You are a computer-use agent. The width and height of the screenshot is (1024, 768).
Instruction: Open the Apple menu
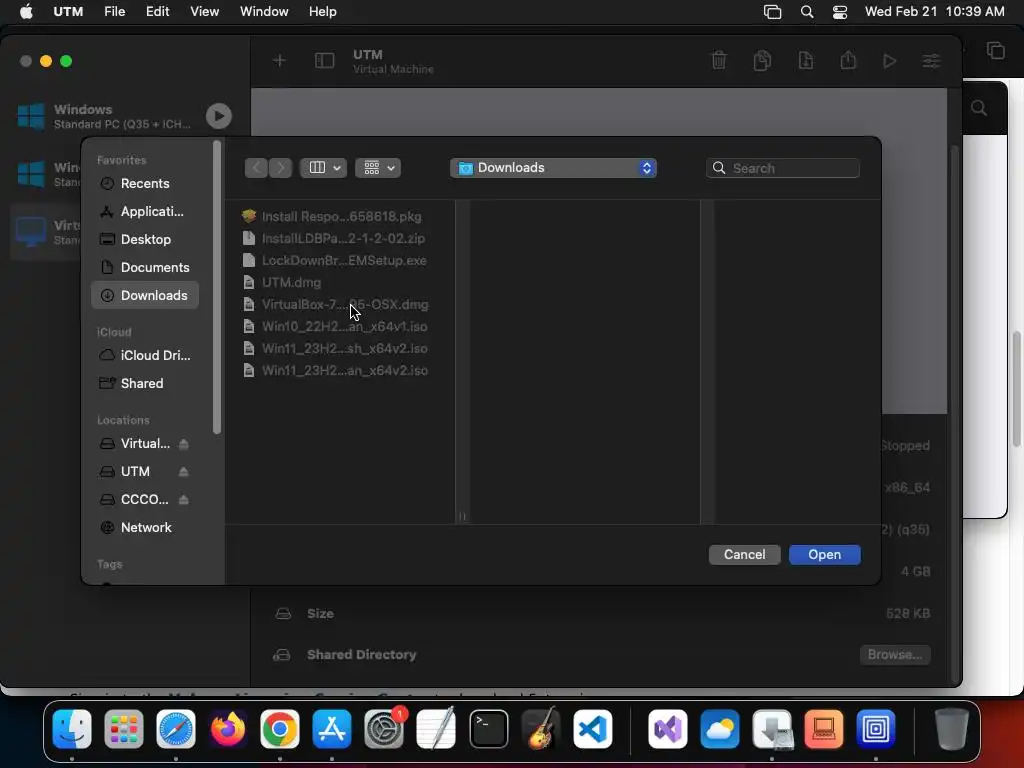click(26, 12)
